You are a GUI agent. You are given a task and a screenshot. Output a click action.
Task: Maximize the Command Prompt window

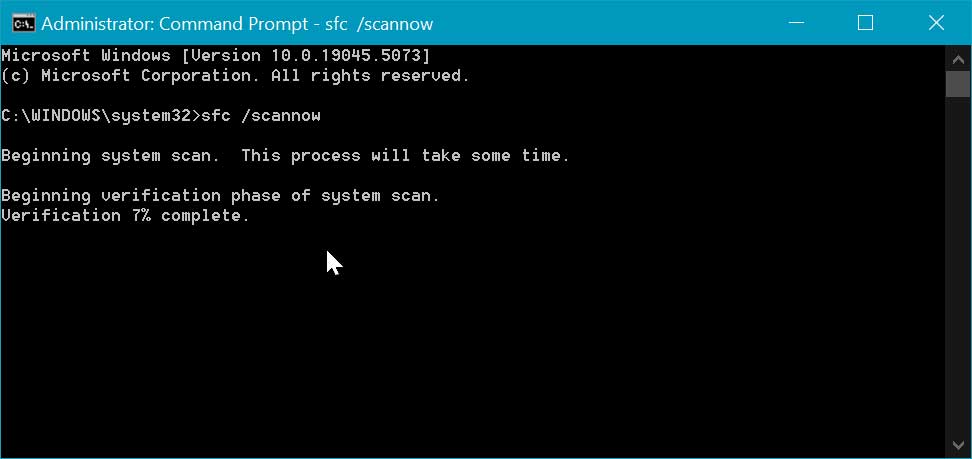pos(865,23)
